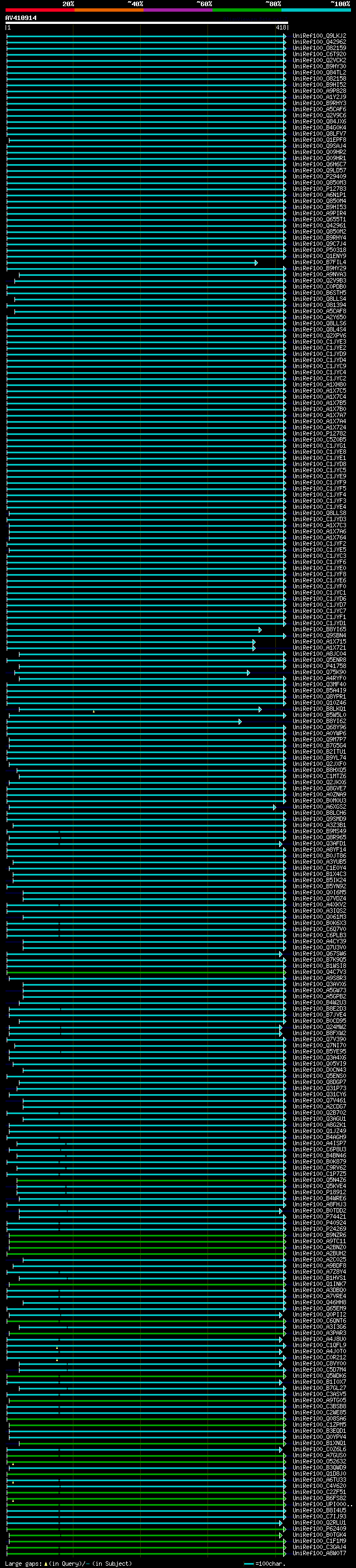
Task: Select the UniRef100_Q84TL2 label
Action: [x=319, y=72]
